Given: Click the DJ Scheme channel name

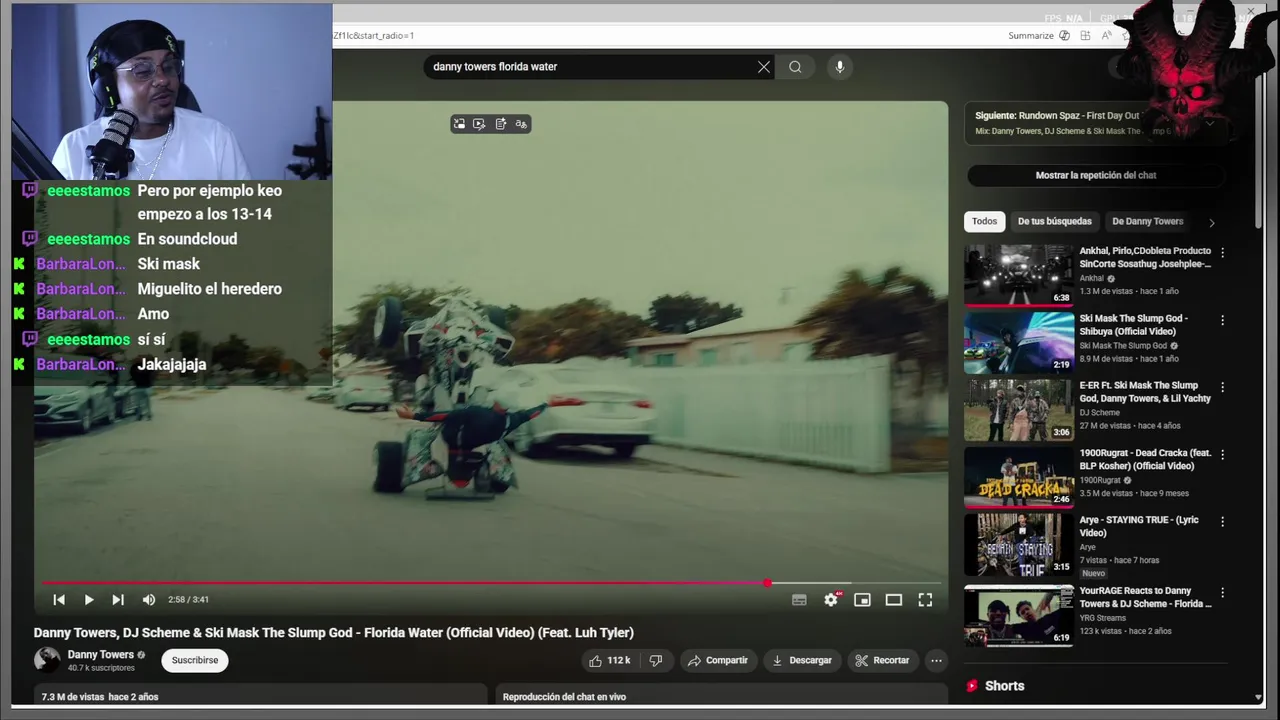Looking at the screenshot, I should [x=1100, y=412].
